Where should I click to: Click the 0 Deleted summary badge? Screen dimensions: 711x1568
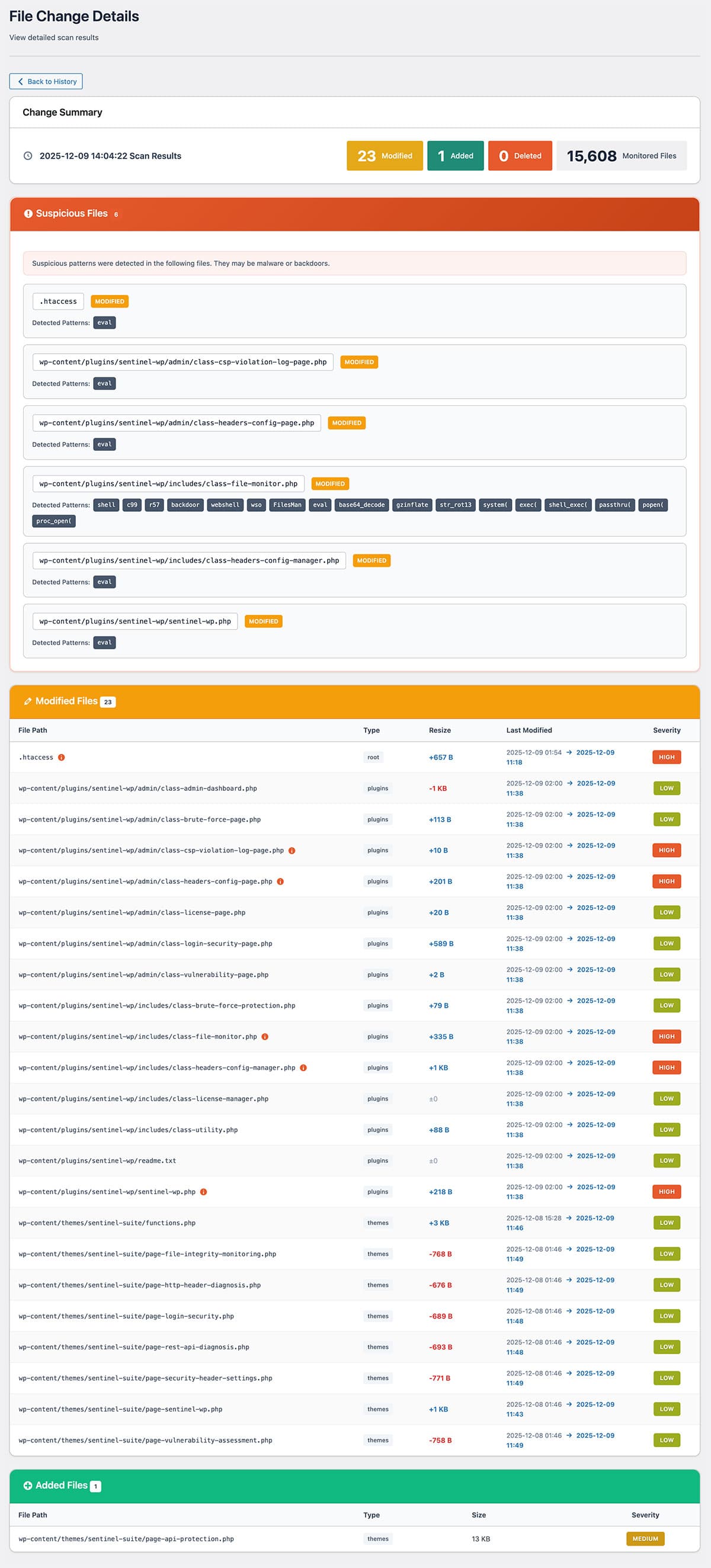coord(520,156)
